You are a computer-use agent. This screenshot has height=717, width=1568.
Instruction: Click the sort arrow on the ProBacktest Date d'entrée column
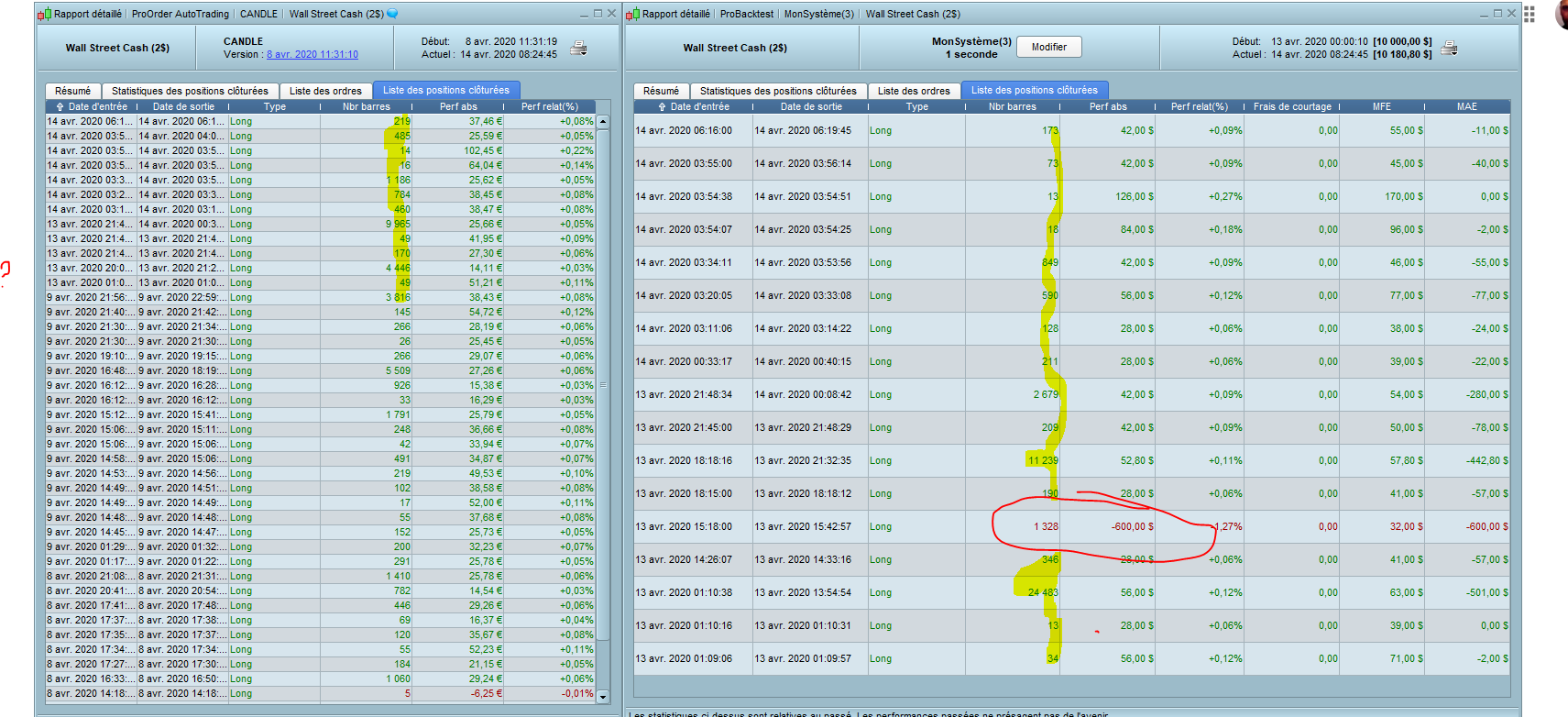(x=662, y=106)
